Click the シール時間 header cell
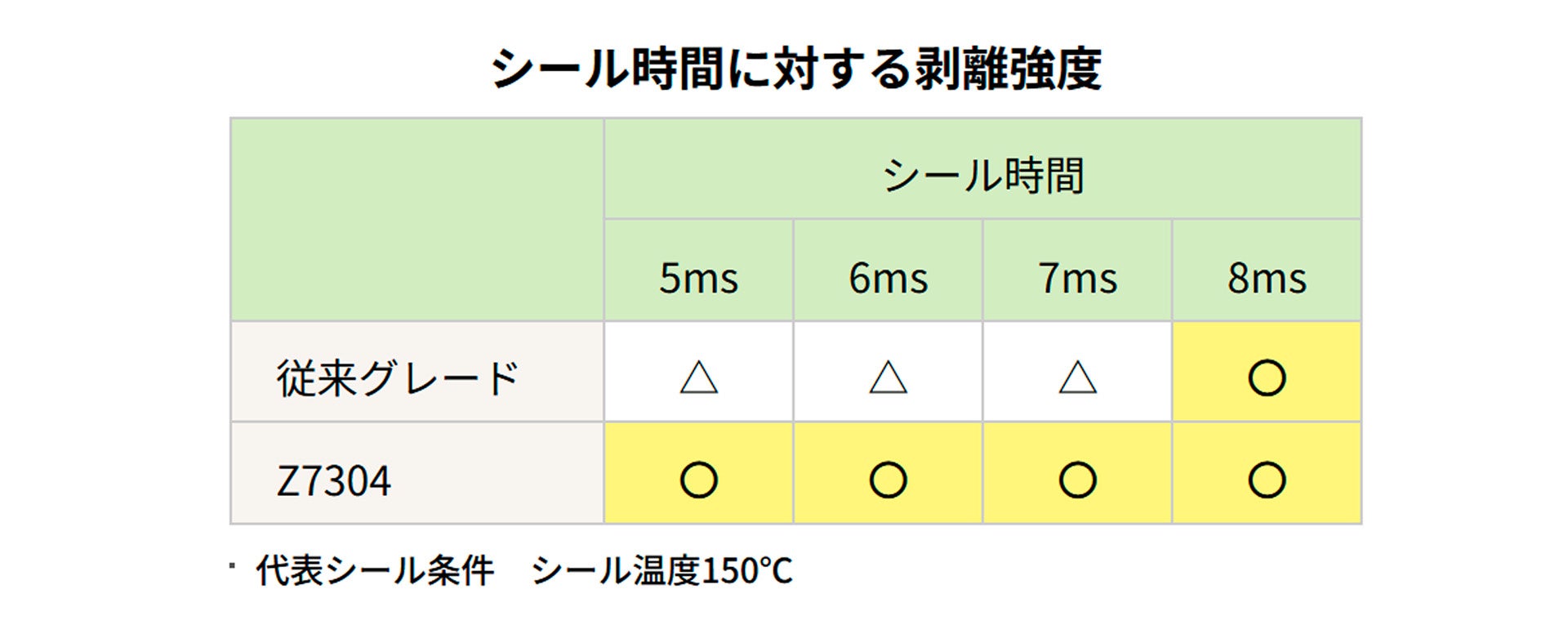 [x=982, y=176]
